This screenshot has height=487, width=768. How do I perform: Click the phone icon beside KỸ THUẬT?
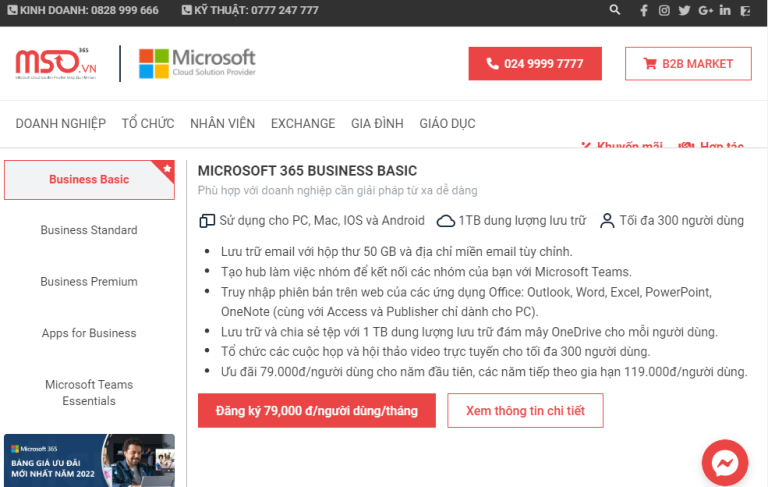tap(187, 10)
